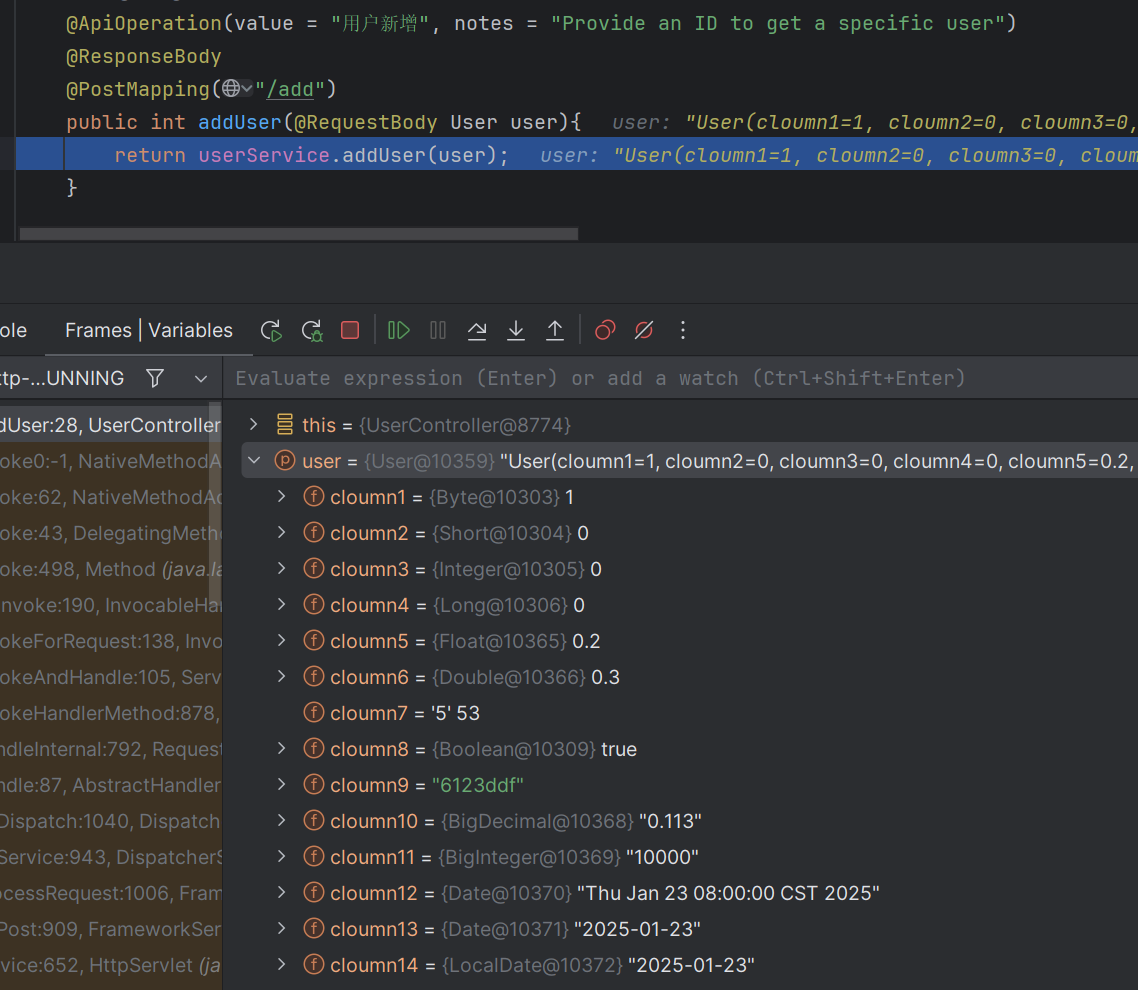
Task: Open the /add mapping link
Action: [x=290, y=89]
